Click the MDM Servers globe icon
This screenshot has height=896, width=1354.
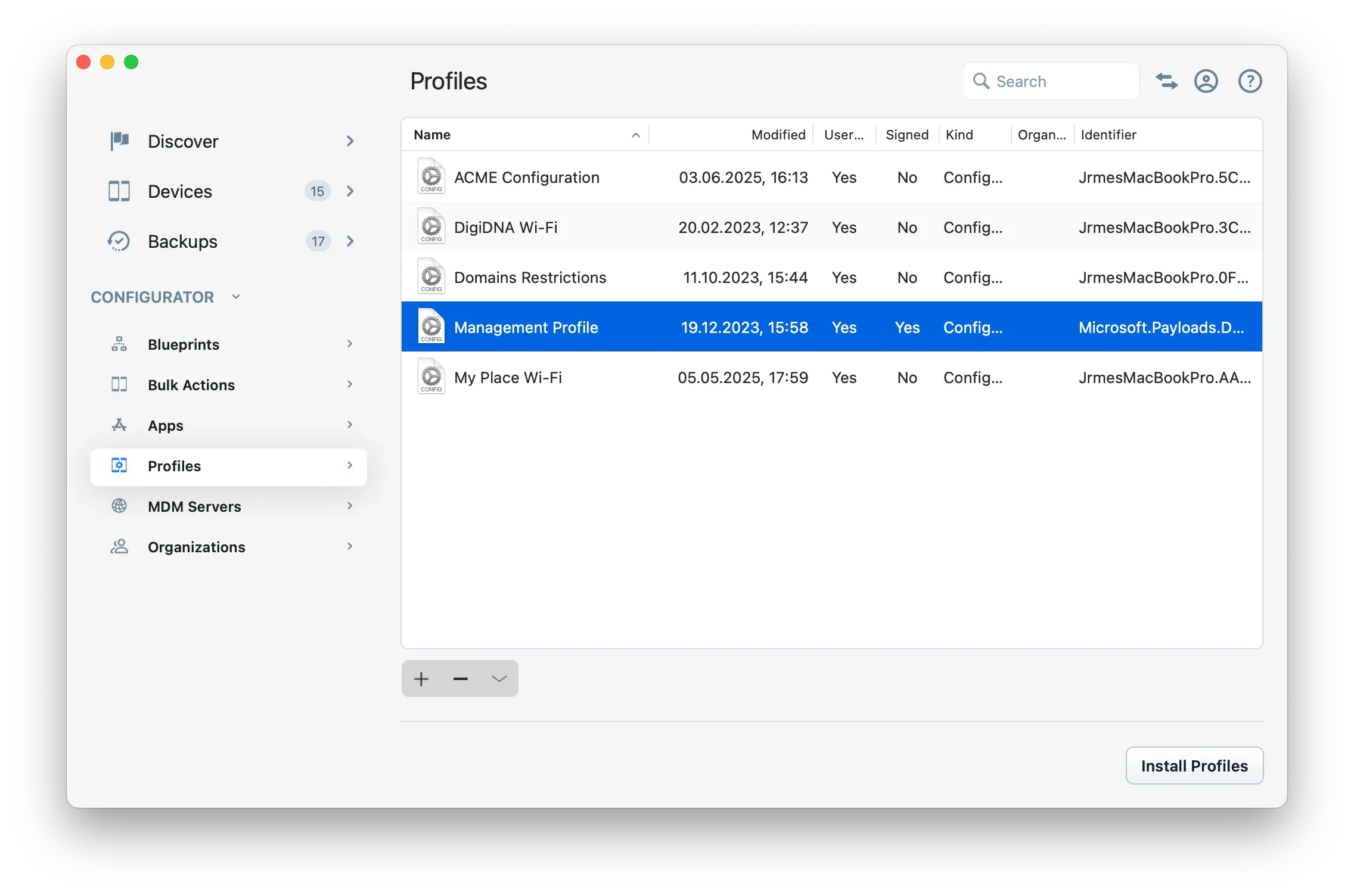point(119,506)
